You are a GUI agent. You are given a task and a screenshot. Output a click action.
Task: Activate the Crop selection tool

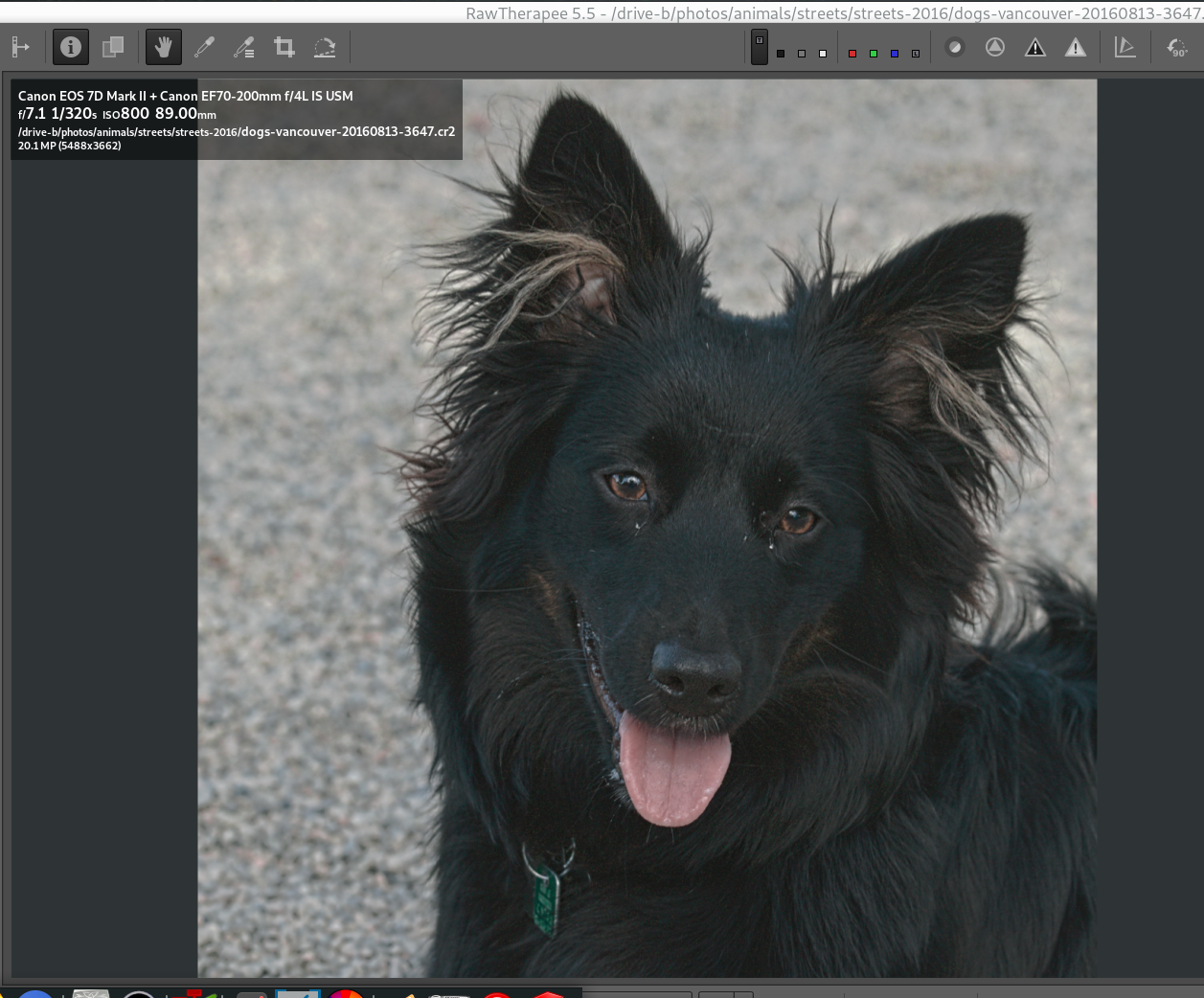click(284, 47)
